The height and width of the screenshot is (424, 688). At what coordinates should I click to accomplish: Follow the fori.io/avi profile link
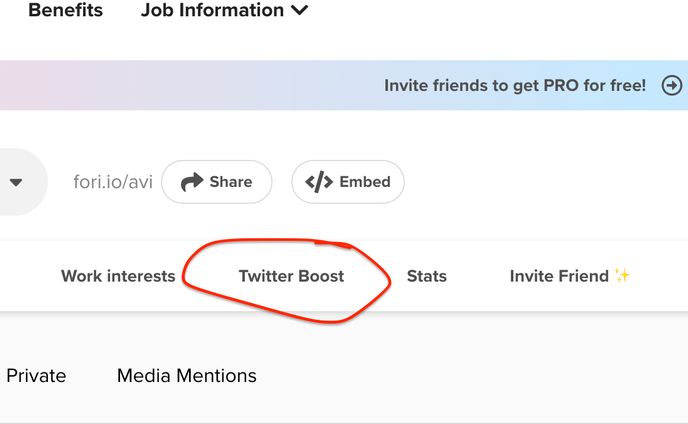click(x=113, y=182)
